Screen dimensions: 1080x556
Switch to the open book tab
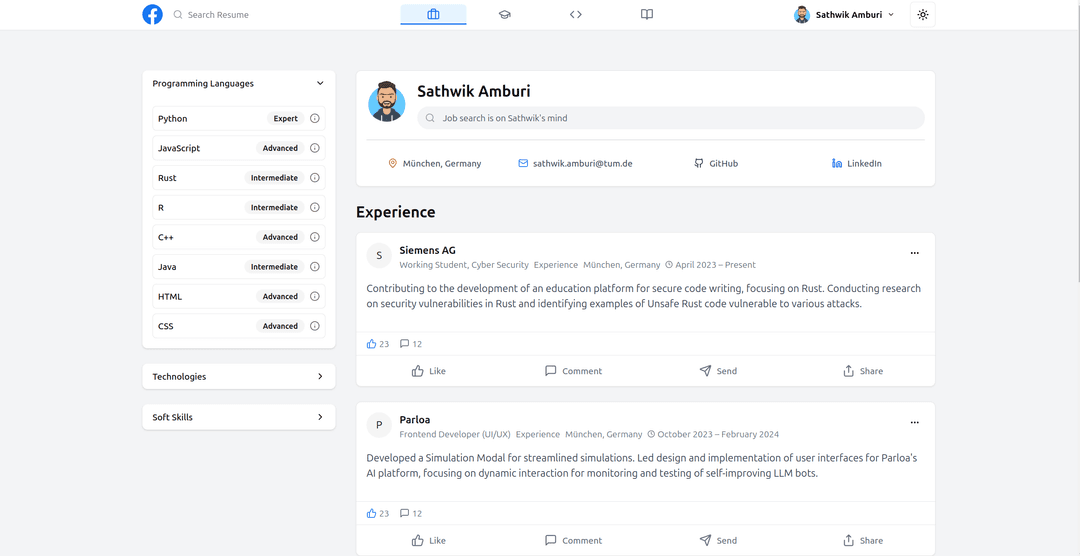pyautogui.click(x=647, y=14)
